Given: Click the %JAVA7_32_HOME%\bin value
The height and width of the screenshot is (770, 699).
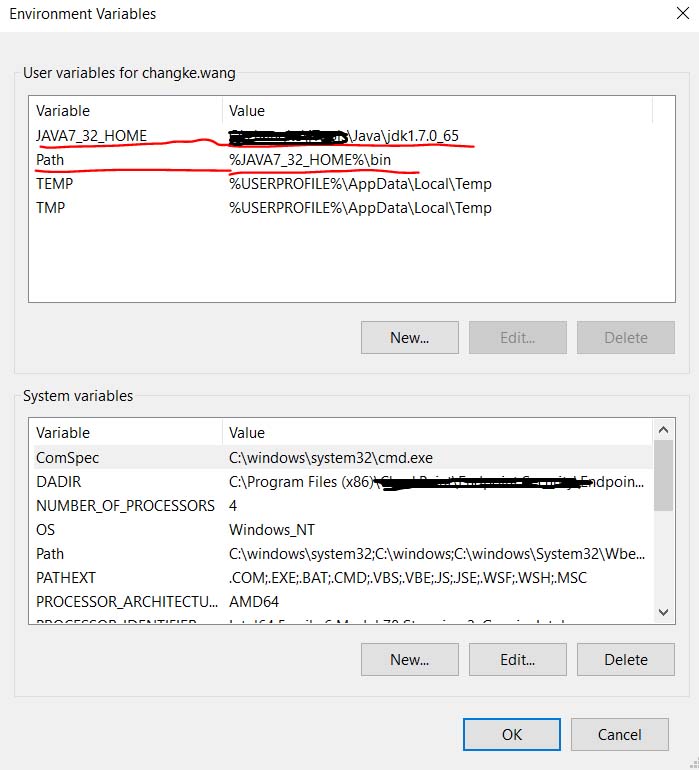Looking at the screenshot, I should [310, 160].
